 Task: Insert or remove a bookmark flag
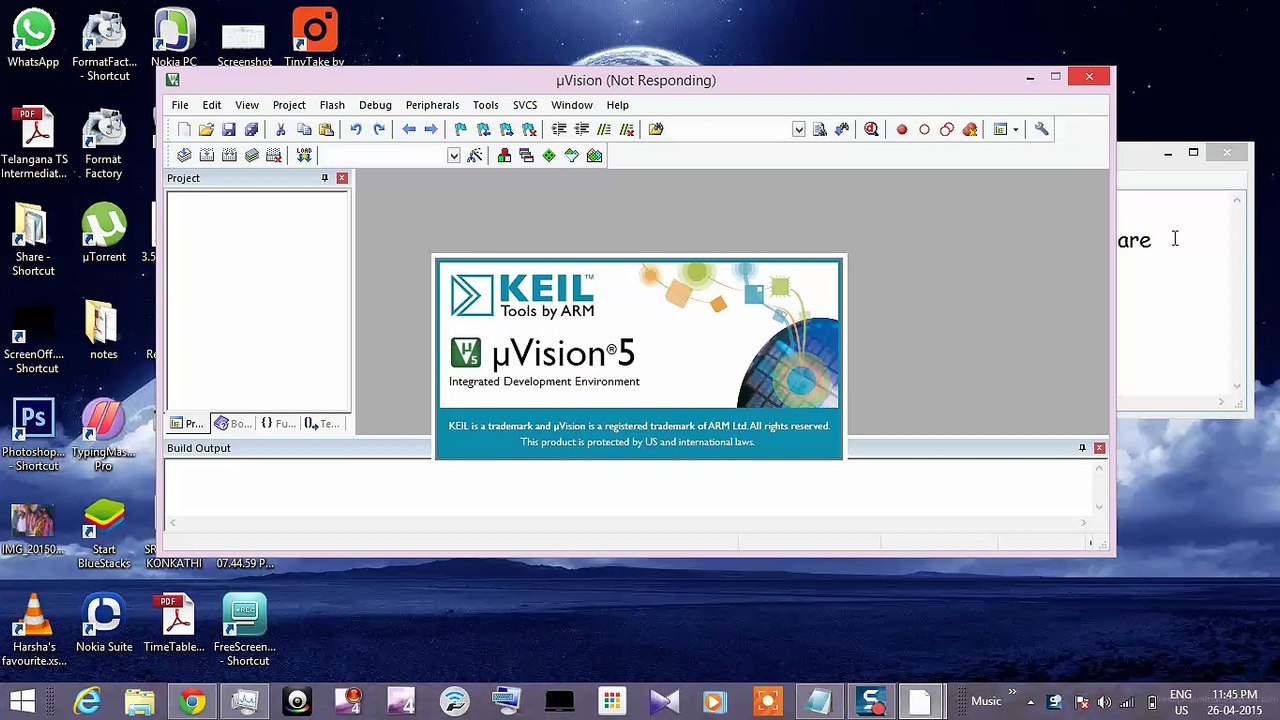(x=461, y=129)
